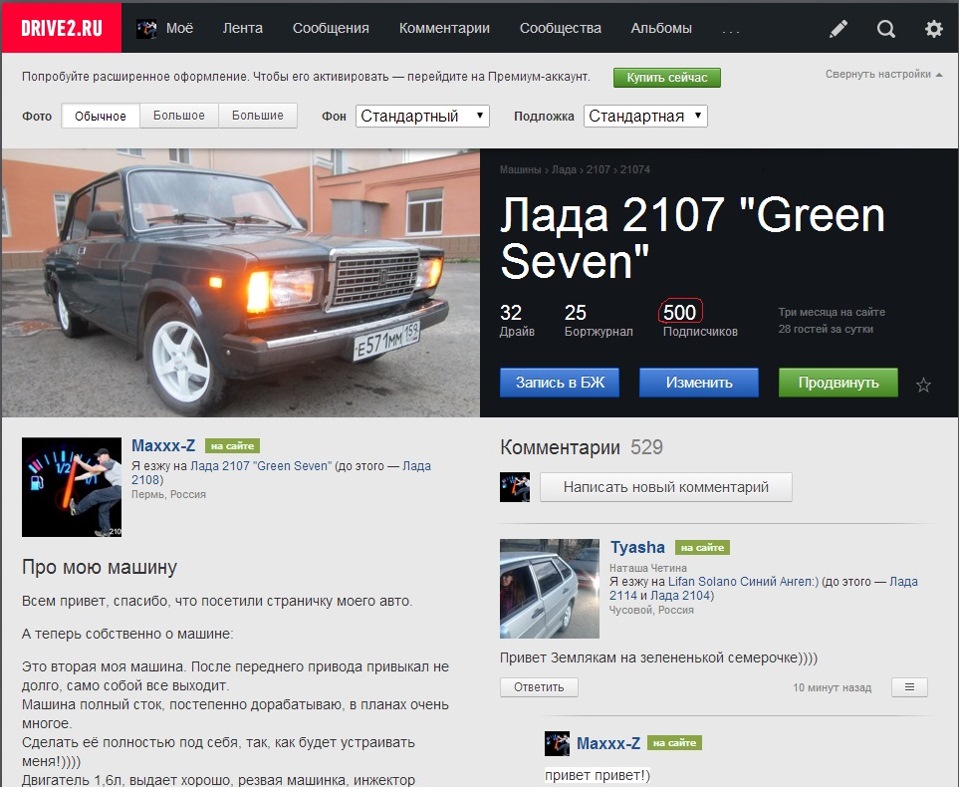The height and width of the screenshot is (788, 960).
Task: Click 10 минут назад timestamp
Action: click(x=832, y=688)
